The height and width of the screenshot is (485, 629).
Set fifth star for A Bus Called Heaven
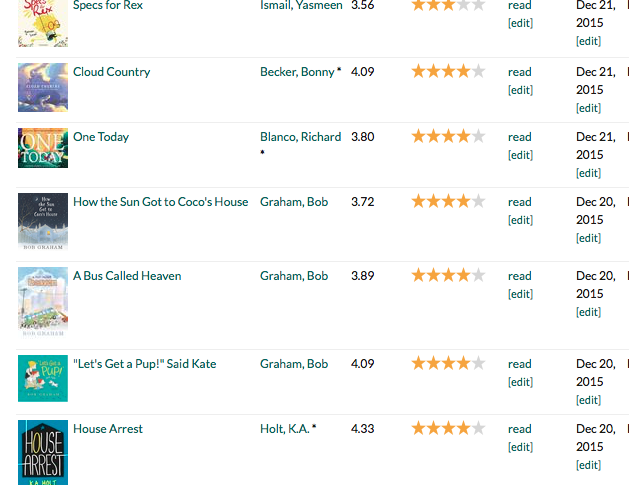tap(478, 276)
